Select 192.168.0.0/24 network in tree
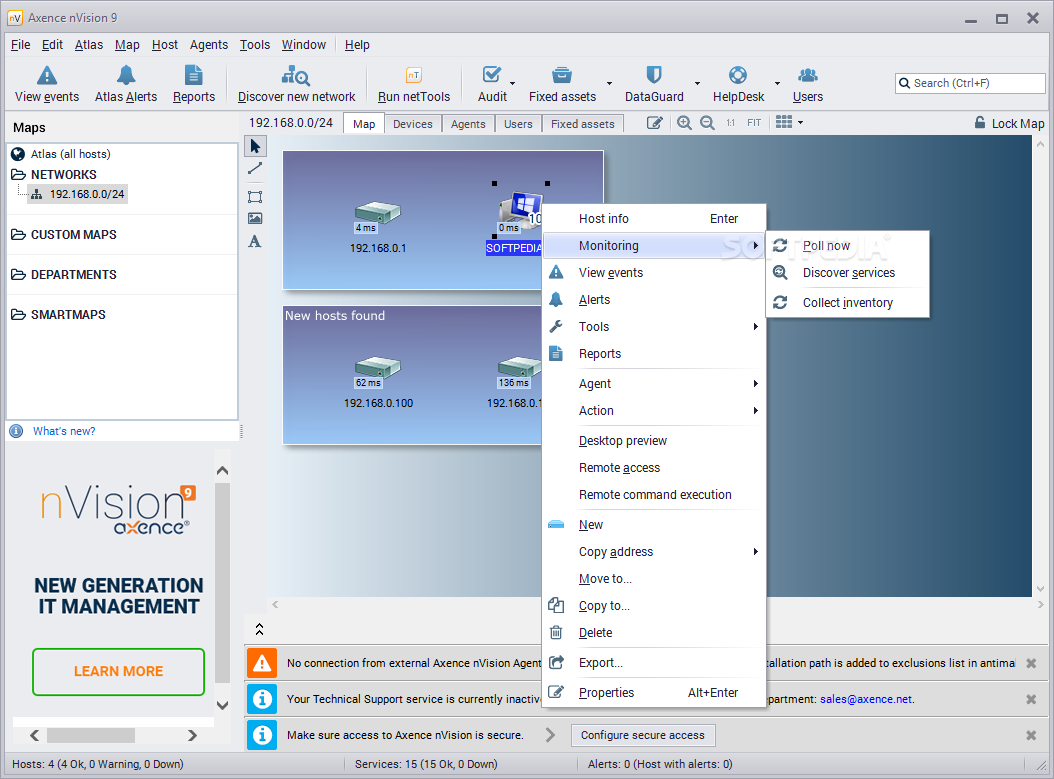Viewport: 1054px width, 779px height. click(x=87, y=194)
